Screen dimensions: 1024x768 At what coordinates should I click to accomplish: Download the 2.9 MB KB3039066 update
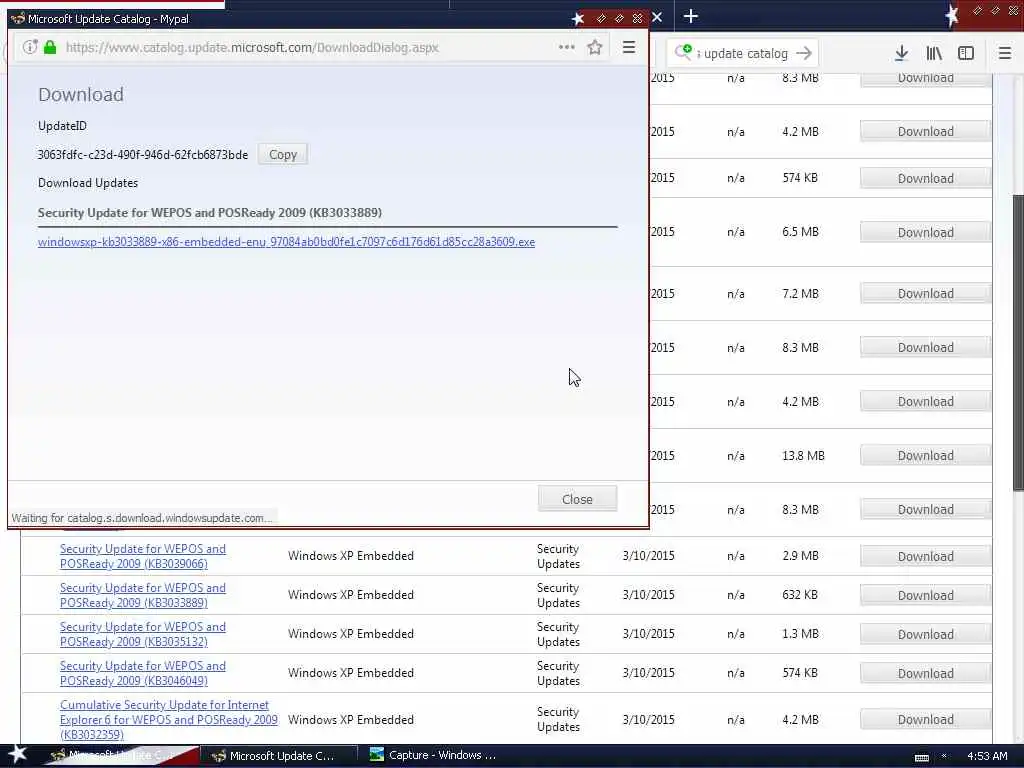[x=925, y=556]
